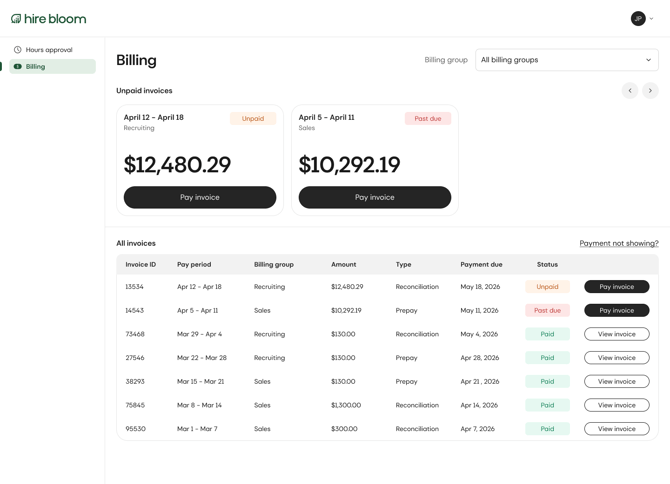
Task: Open the Payment not showing? link
Action: tap(619, 243)
